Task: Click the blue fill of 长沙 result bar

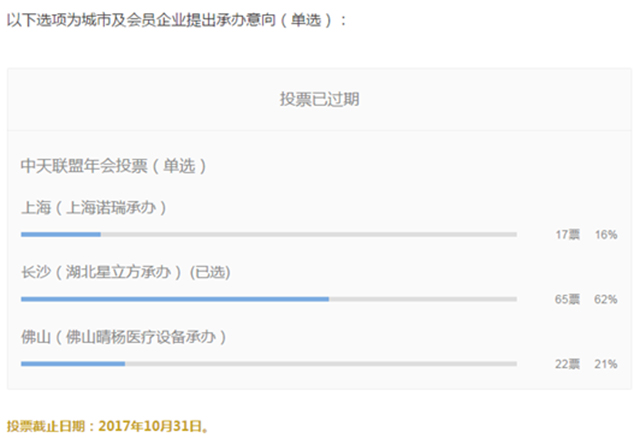Action: (x=174, y=299)
